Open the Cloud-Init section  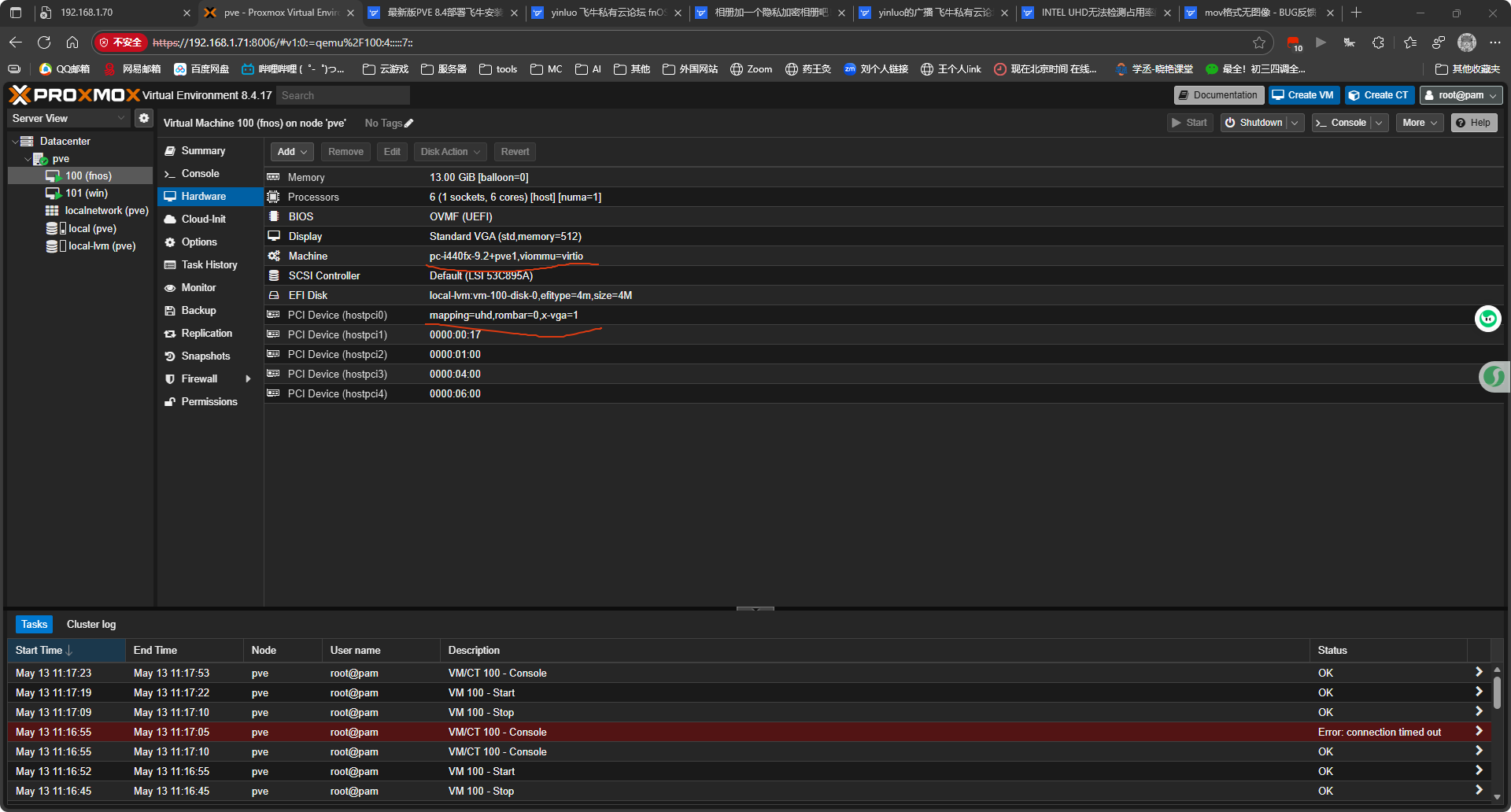210,219
